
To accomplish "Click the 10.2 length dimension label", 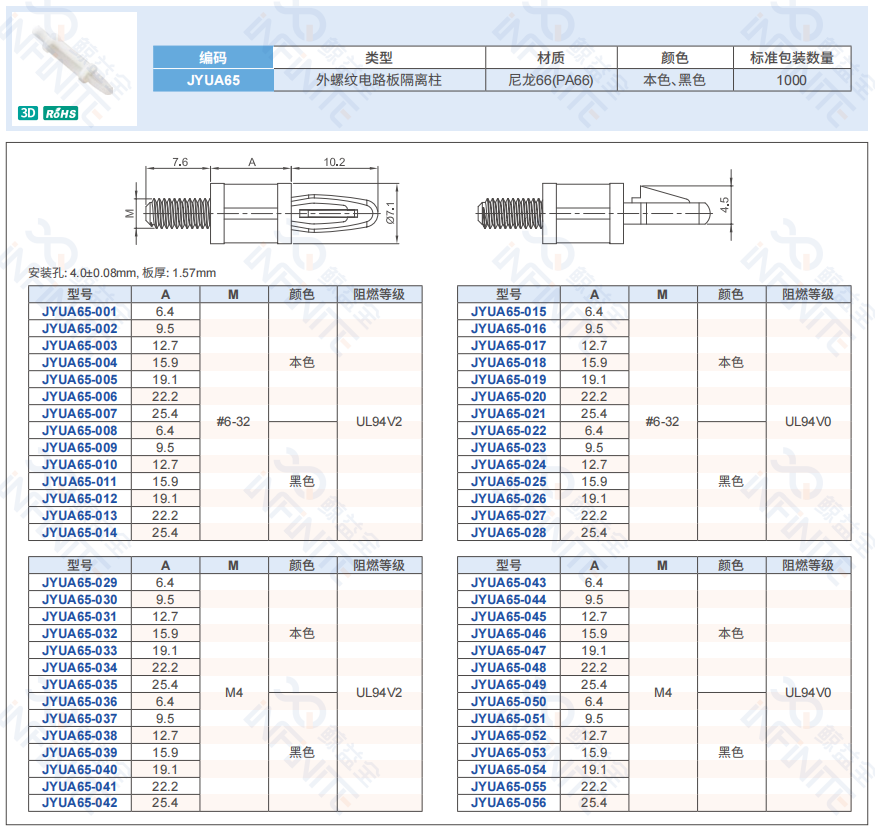I will [334, 161].
